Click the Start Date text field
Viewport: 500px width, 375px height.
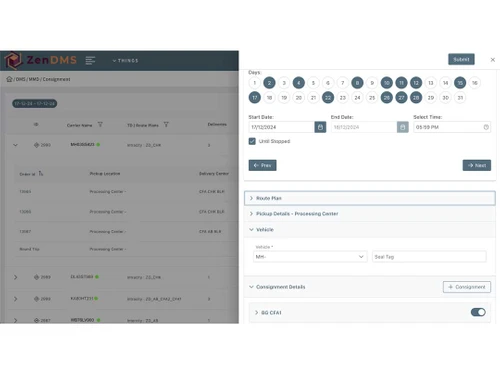pos(281,127)
